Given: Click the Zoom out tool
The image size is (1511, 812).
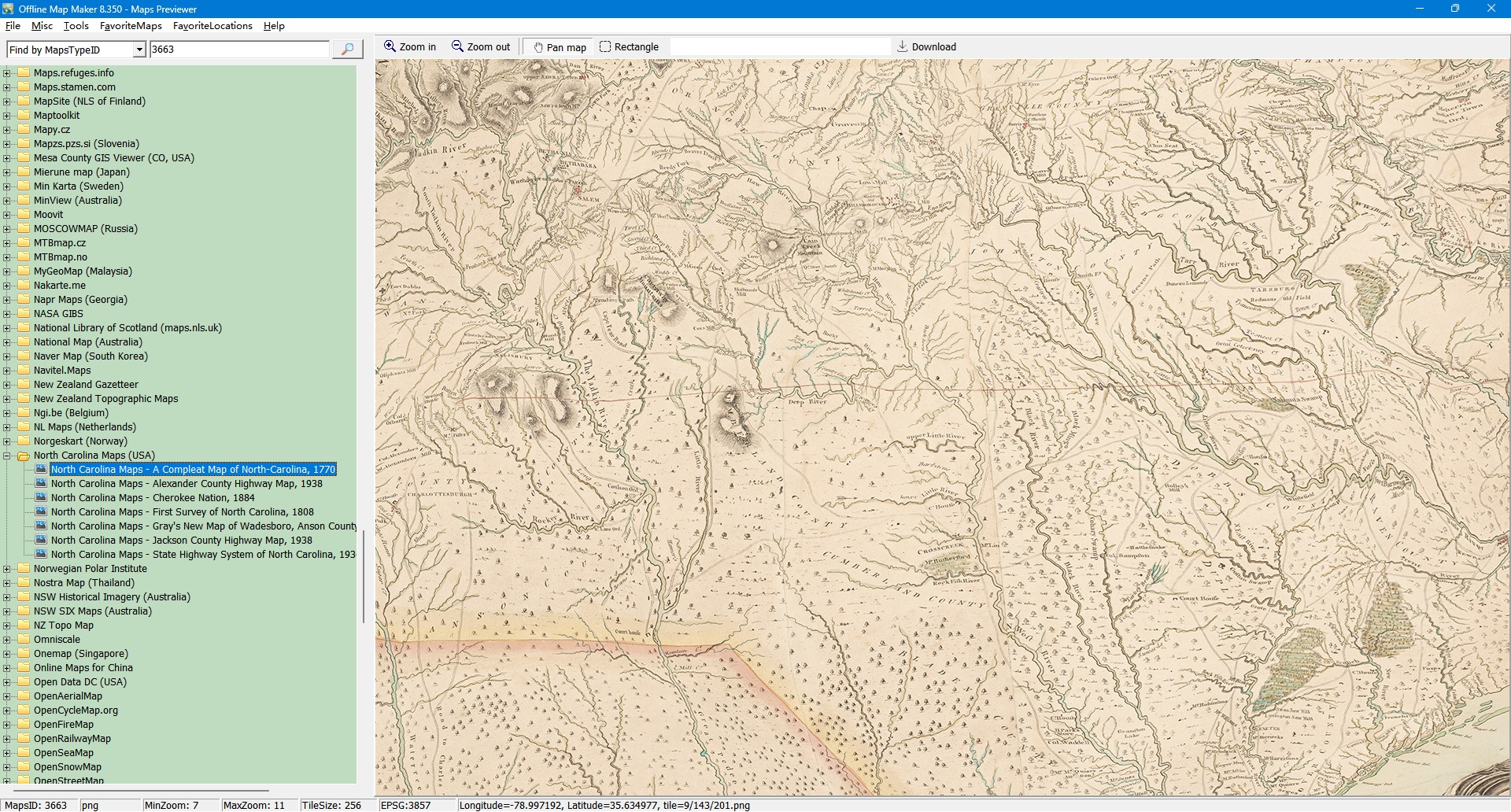Looking at the screenshot, I should click(480, 47).
